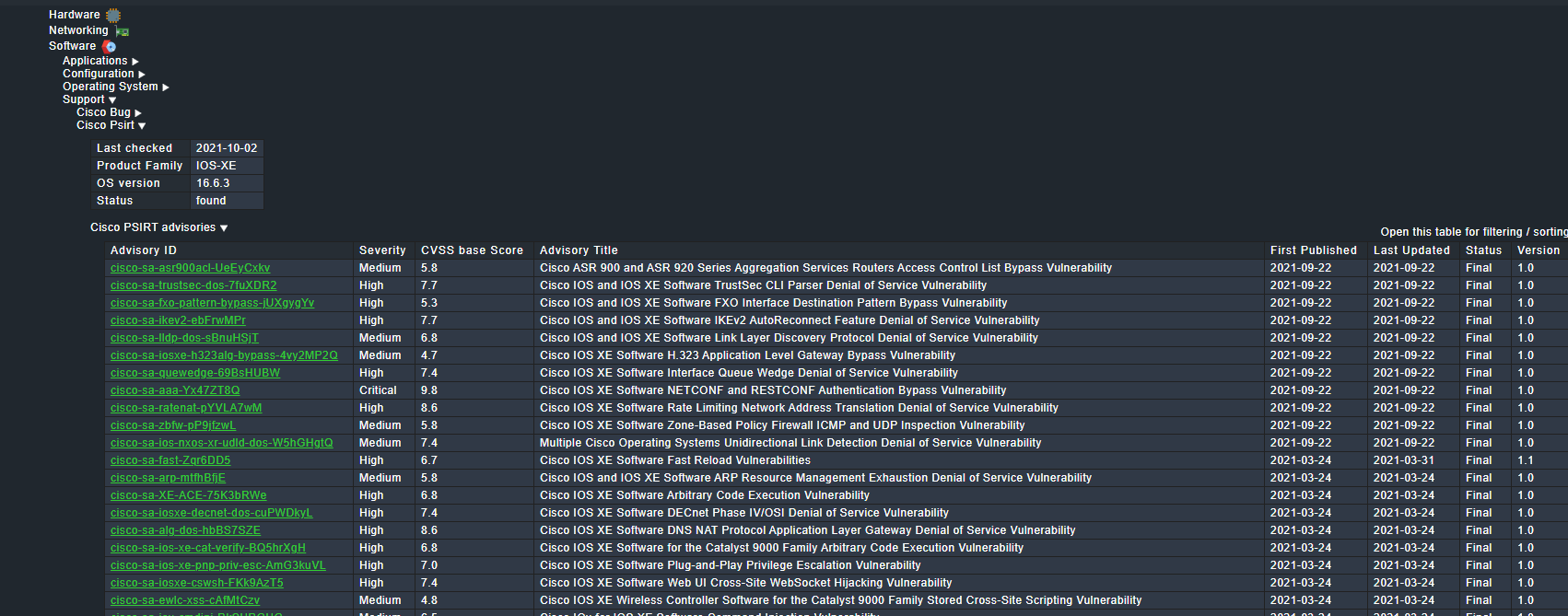Click the Severity column header
The height and width of the screenshot is (616, 1568).
click(x=382, y=250)
